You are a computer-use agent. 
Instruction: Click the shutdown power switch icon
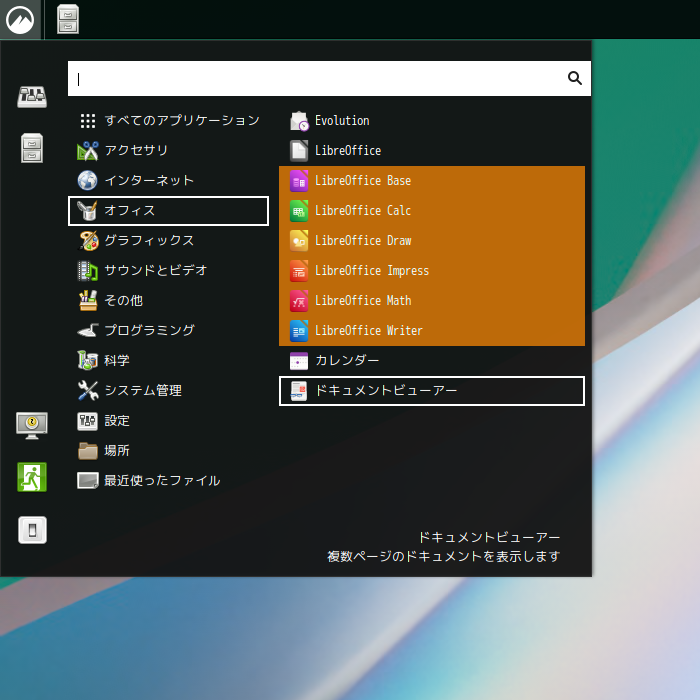click(x=32, y=530)
